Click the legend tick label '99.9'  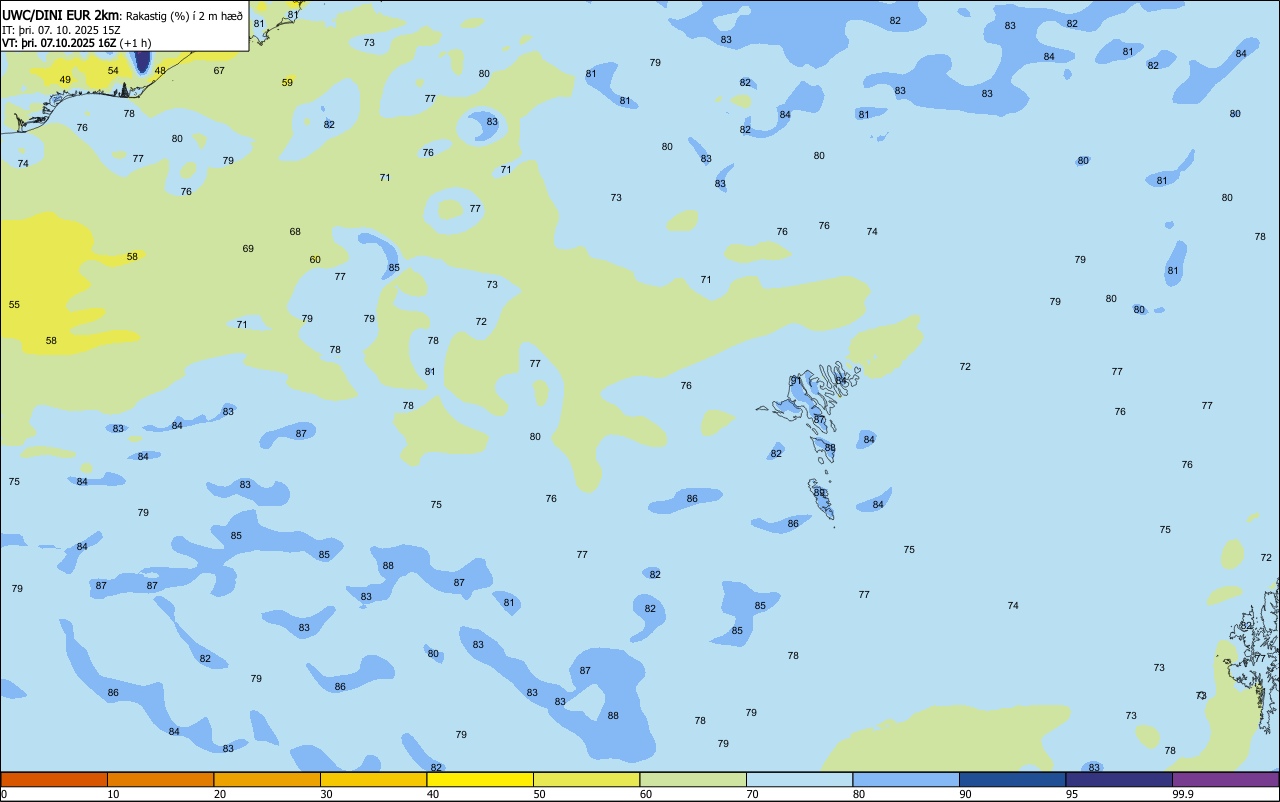[1185, 794]
